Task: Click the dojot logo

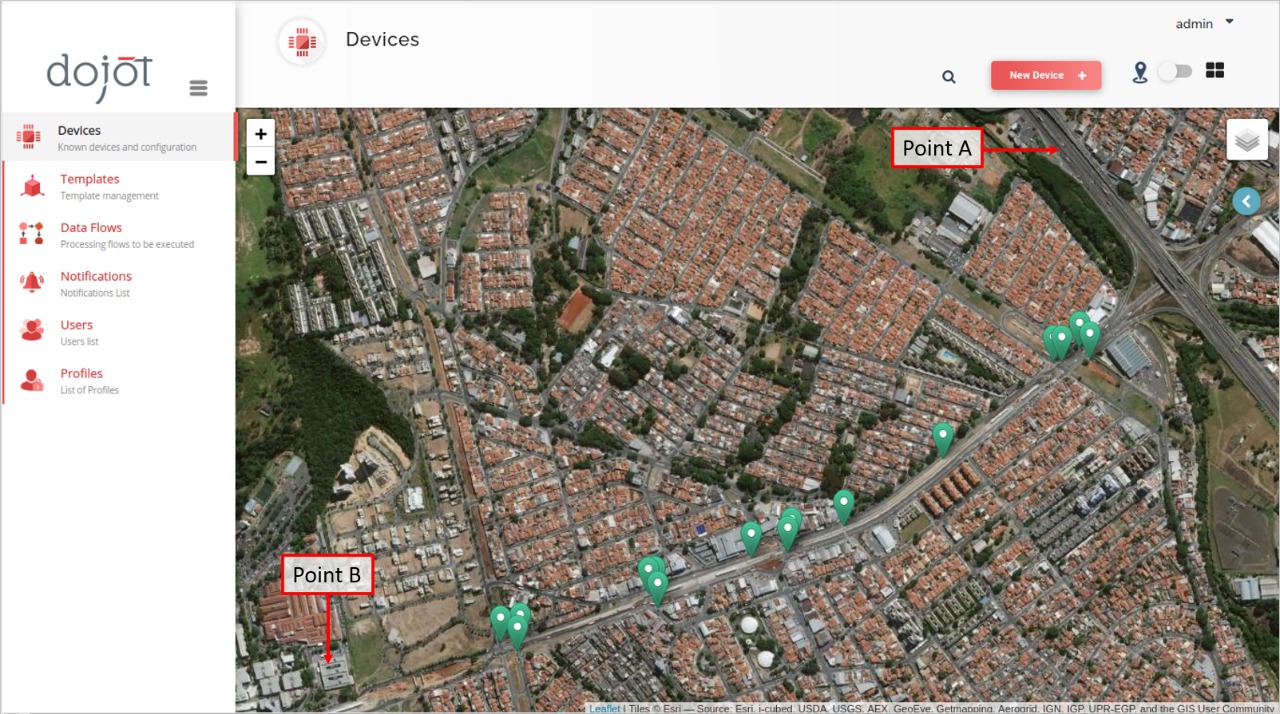Action: [x=99, y=77]
